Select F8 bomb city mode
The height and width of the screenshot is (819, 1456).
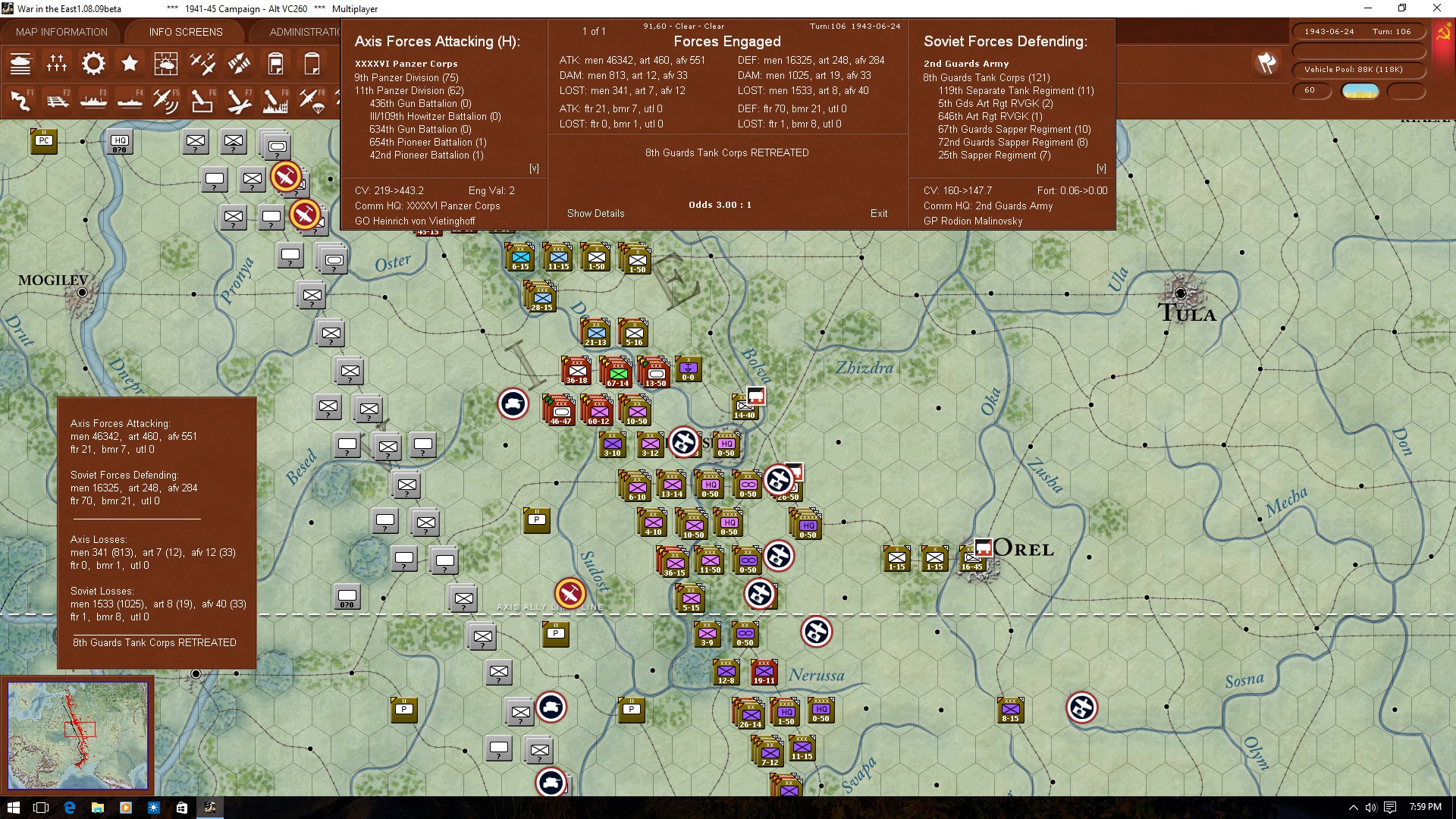[x=275, y=100]
